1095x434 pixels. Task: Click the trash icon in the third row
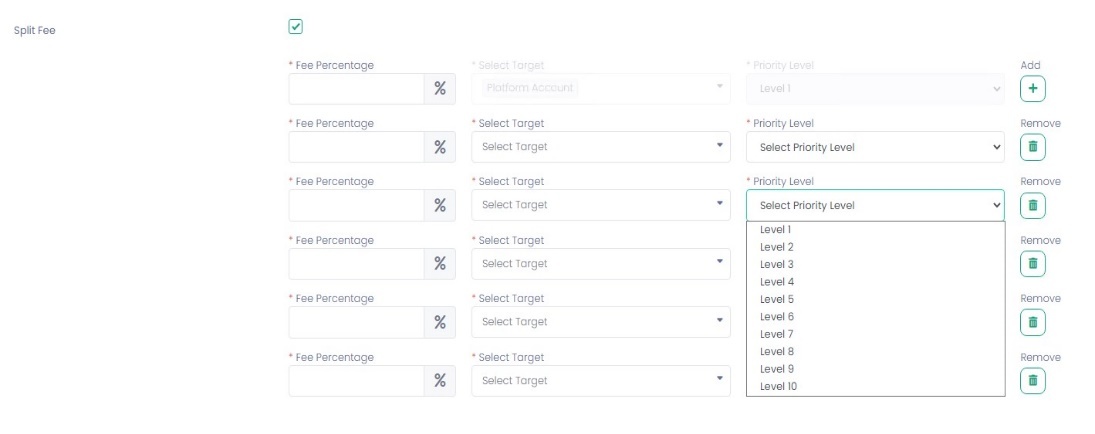click(1032, 205)
